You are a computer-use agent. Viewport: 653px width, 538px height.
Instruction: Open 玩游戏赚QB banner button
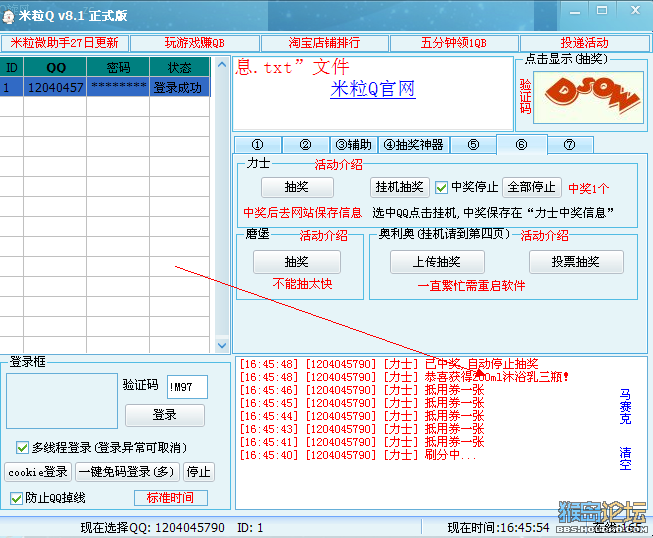coord(194,43)
